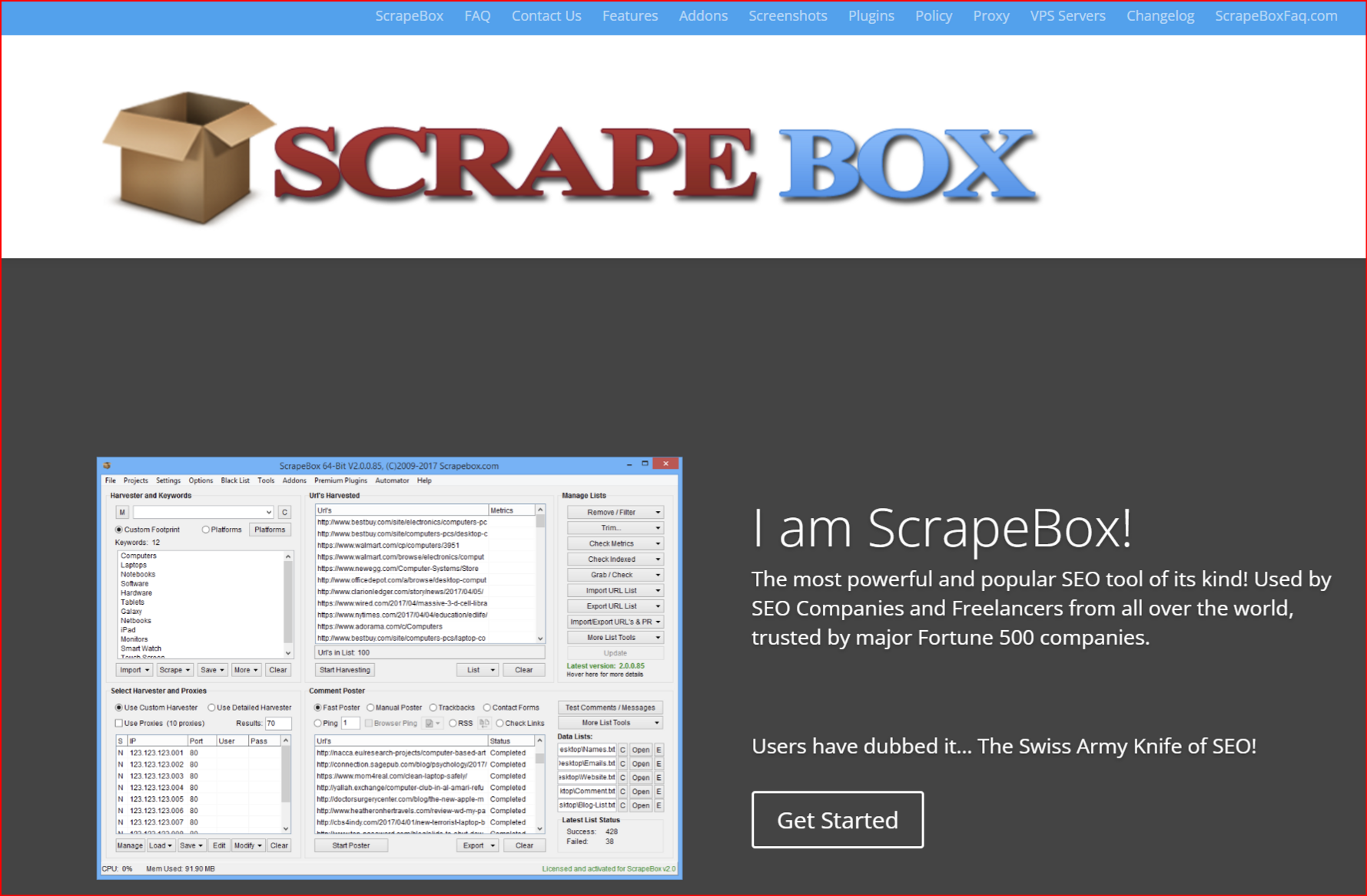Open the proxies Load dropdown
The image size is (1367, 896).
tap(161, 845)
